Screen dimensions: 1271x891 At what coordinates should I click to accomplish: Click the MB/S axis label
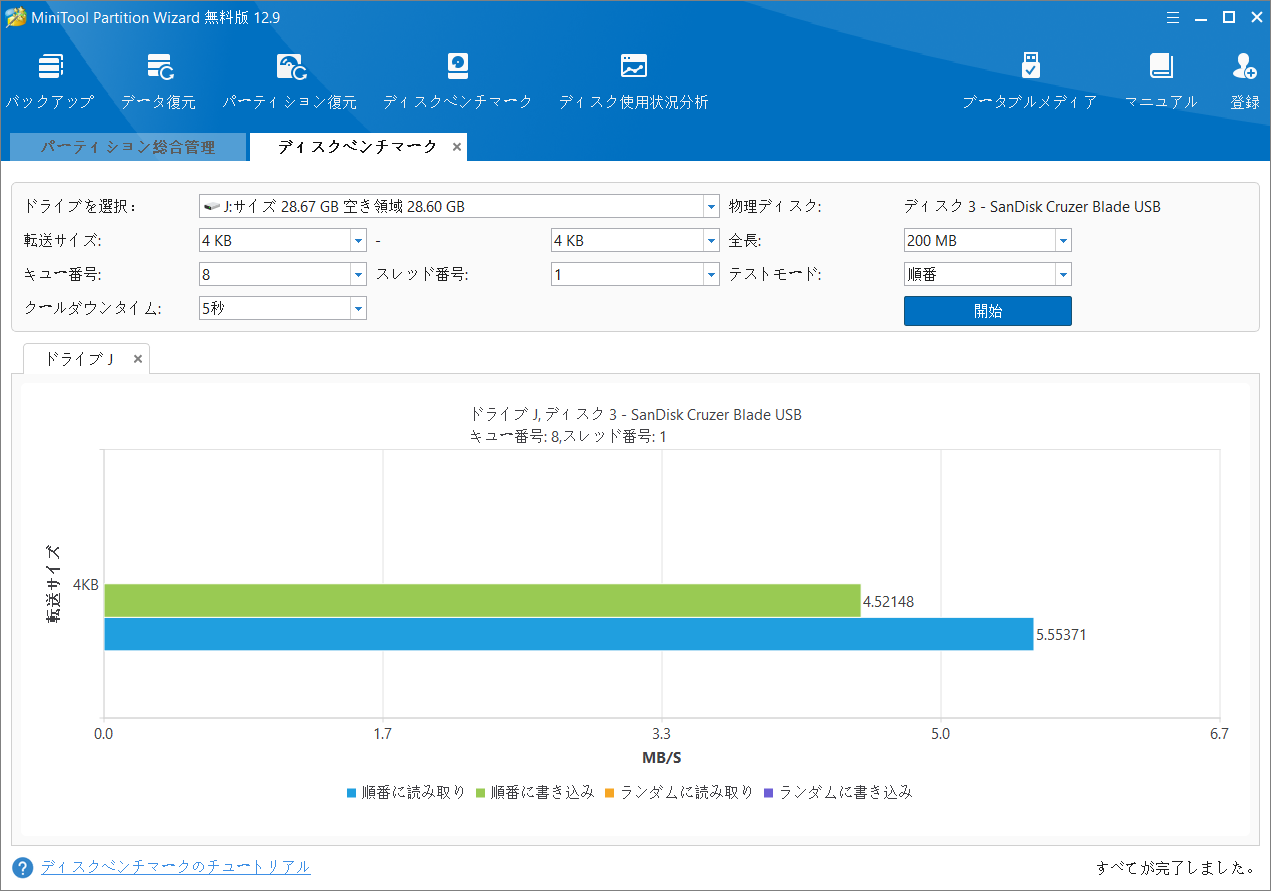pos(661,758)
